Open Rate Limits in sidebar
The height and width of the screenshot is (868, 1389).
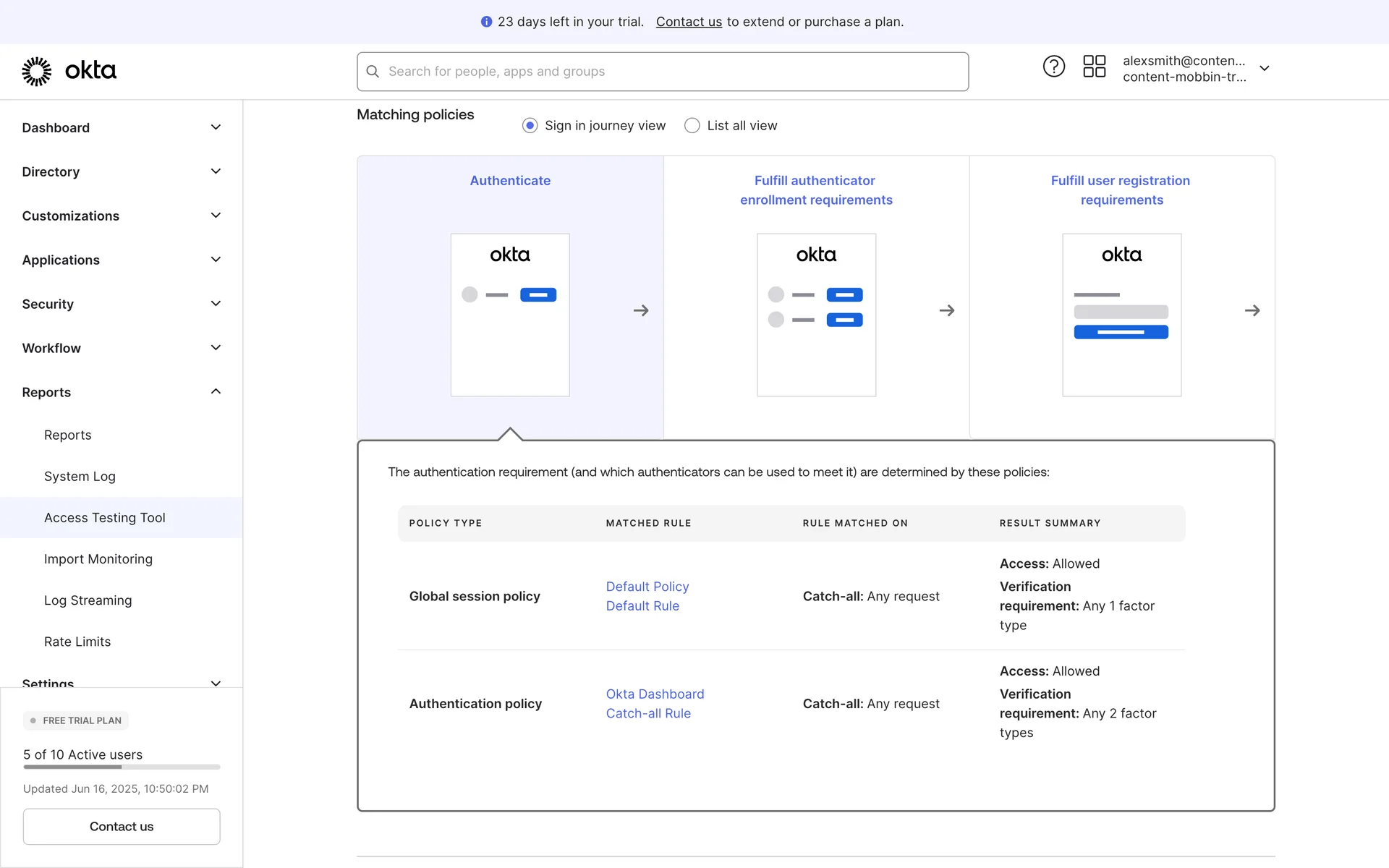tap(77, 642)
